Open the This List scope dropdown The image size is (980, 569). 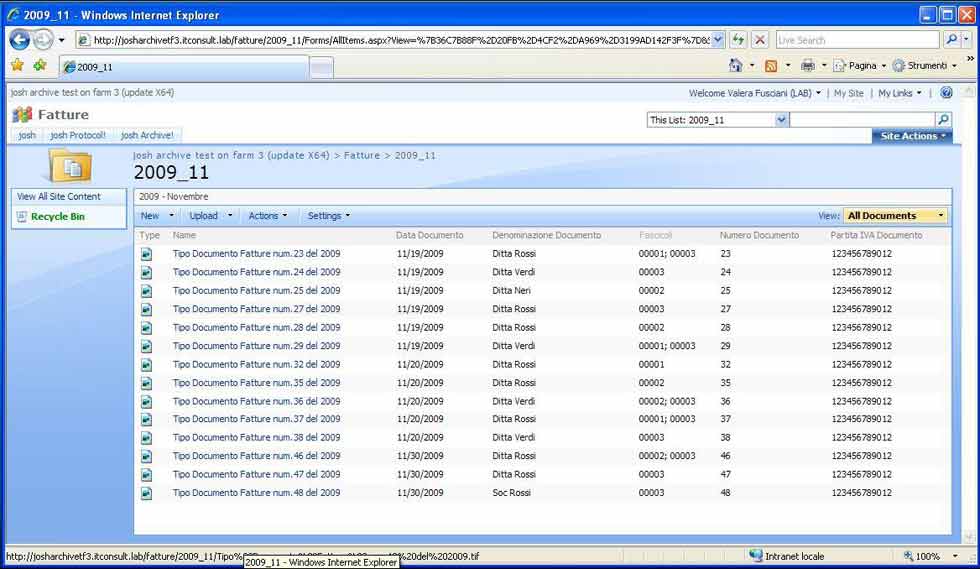(782, 120)
